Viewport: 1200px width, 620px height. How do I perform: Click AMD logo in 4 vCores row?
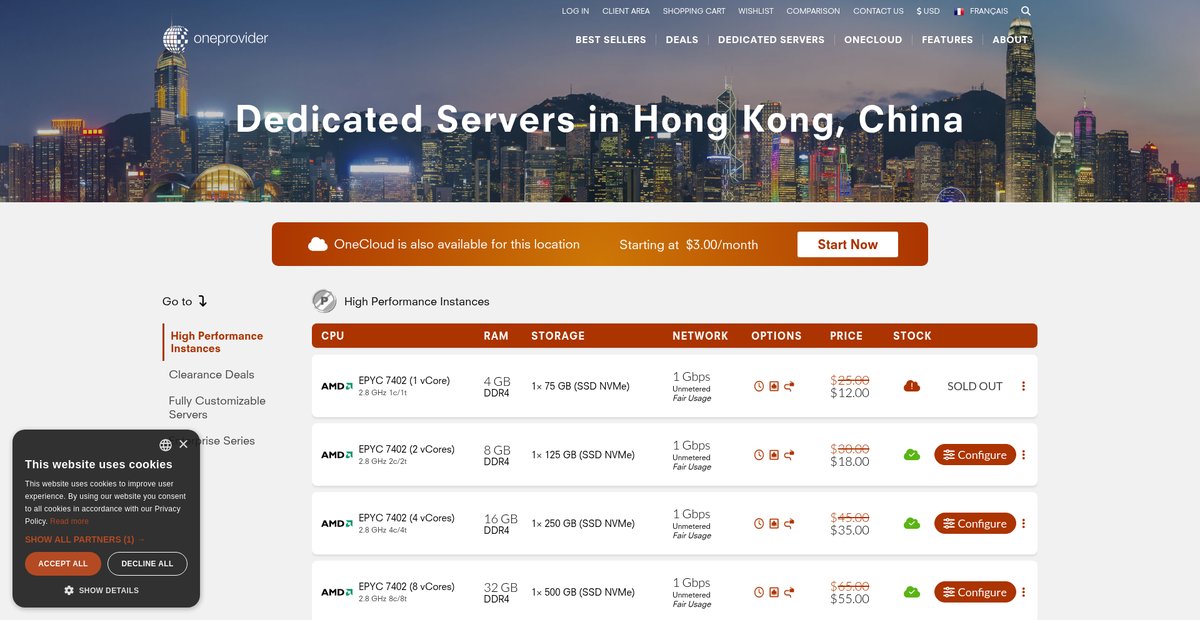(x=337, y=523)
